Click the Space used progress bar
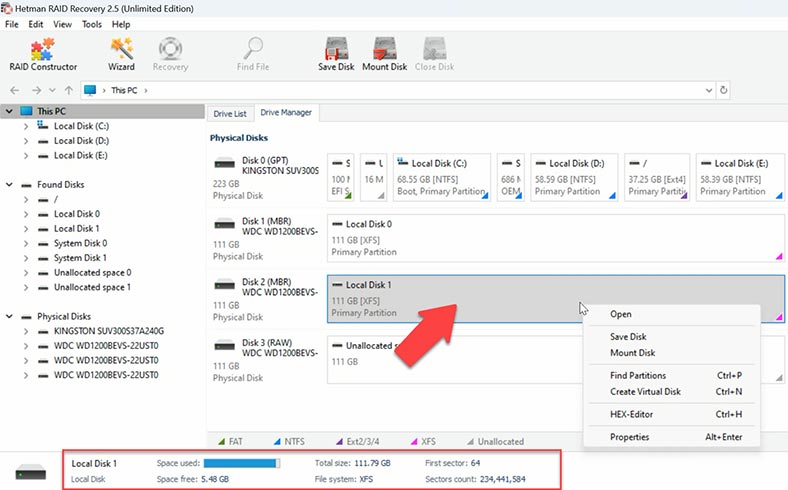The width and height of the screenshot is (788, 490). tap(242, 463)
